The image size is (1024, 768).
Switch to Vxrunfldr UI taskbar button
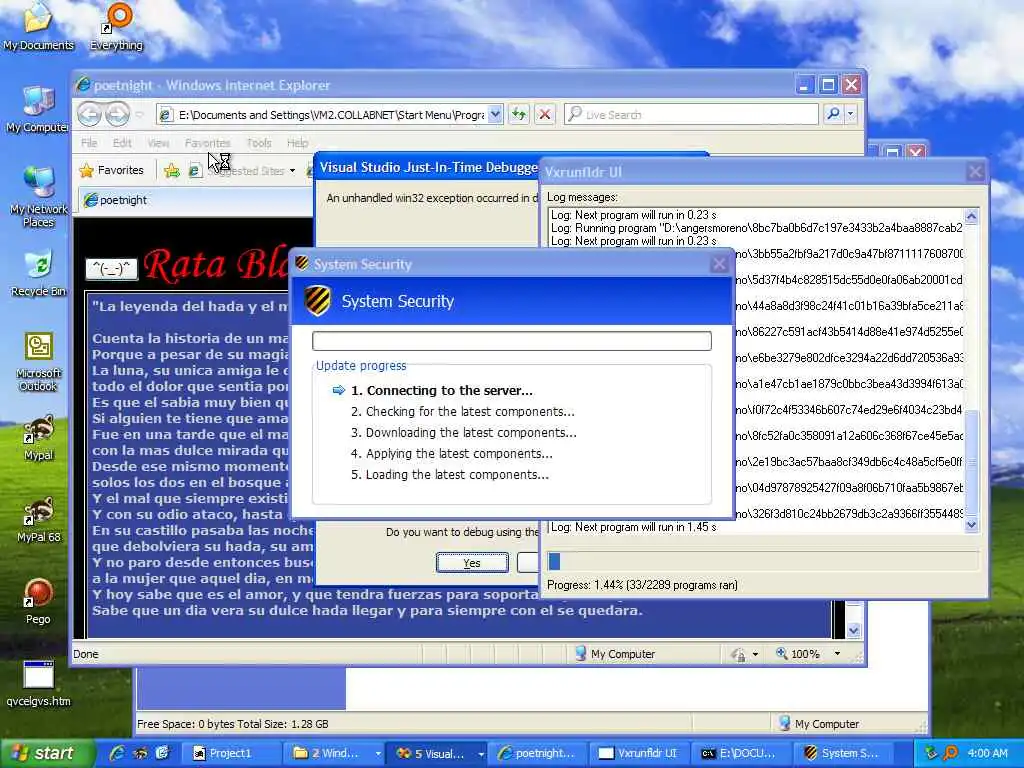click(639, 753)
